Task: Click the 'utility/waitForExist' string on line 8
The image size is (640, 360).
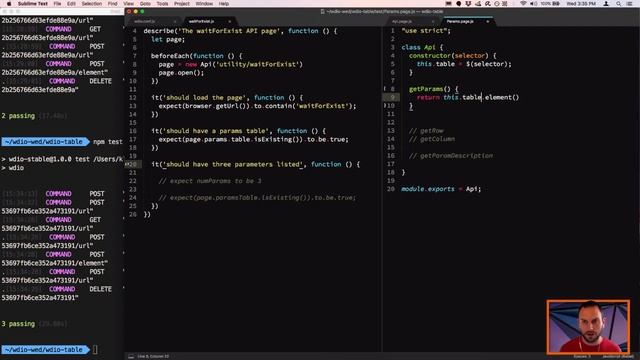Action: pyautogui.click(x=257, y=64)
